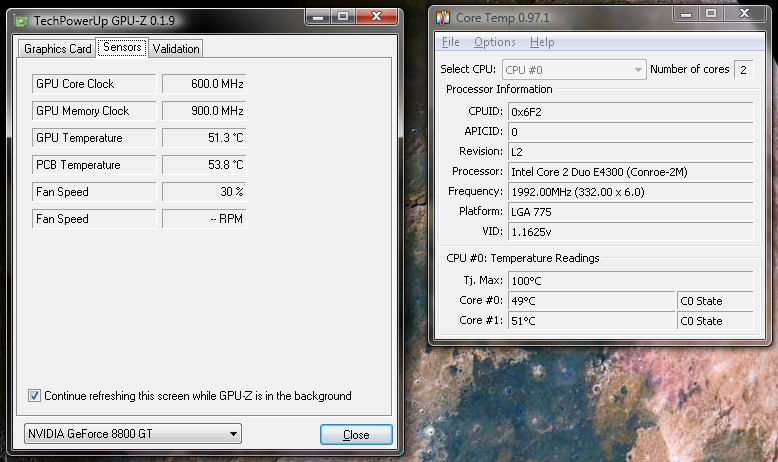Switch to the Graphics Card tab

(x=58, y=49)
